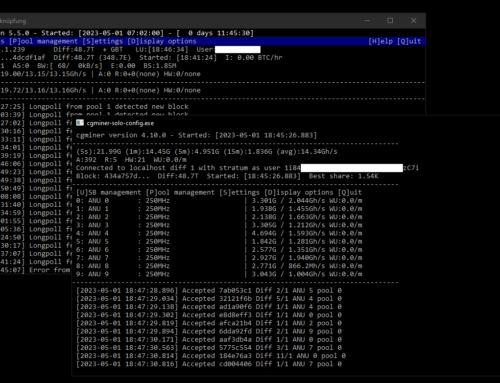The width and height of the screenshot is (500, 383).
Task: Click the '4: ANU 4' device row
Action: [219, 233]
